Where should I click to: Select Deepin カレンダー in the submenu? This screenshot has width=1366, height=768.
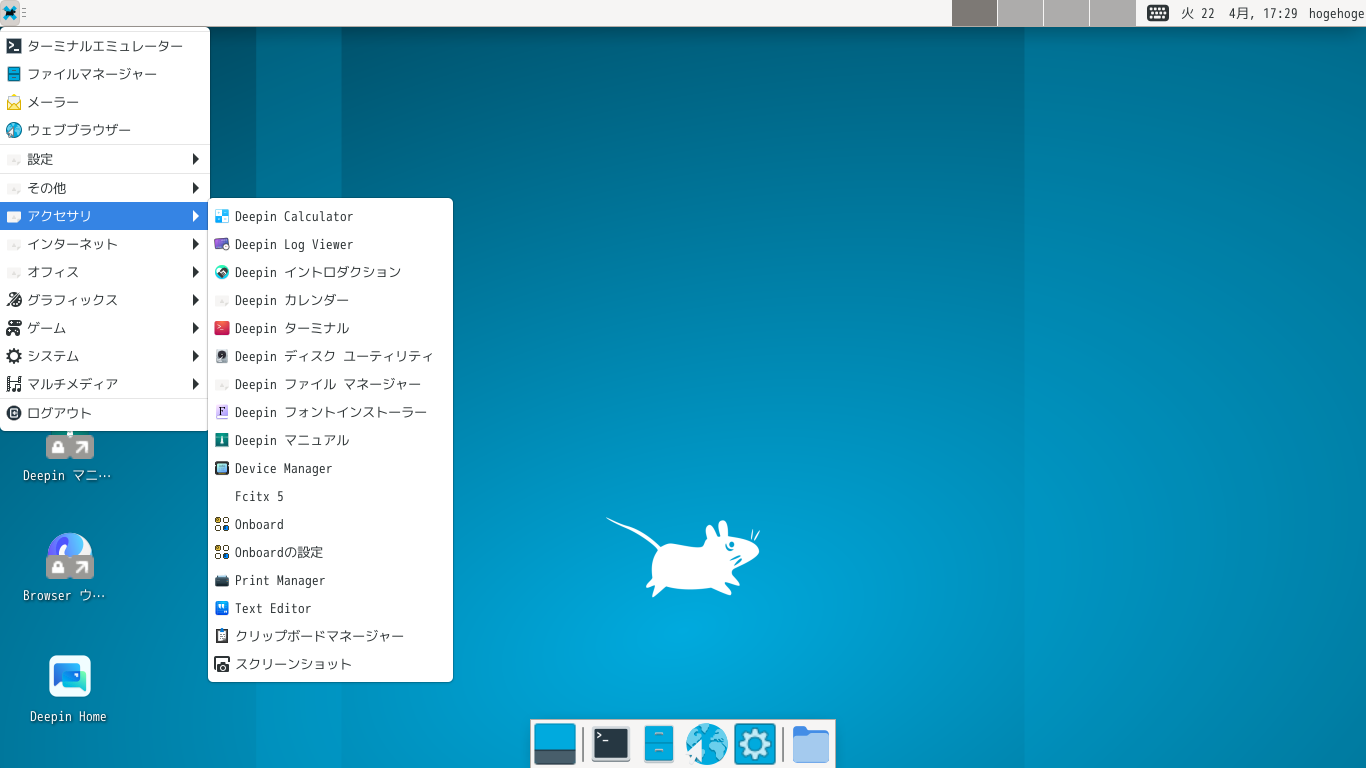[330, 300]
